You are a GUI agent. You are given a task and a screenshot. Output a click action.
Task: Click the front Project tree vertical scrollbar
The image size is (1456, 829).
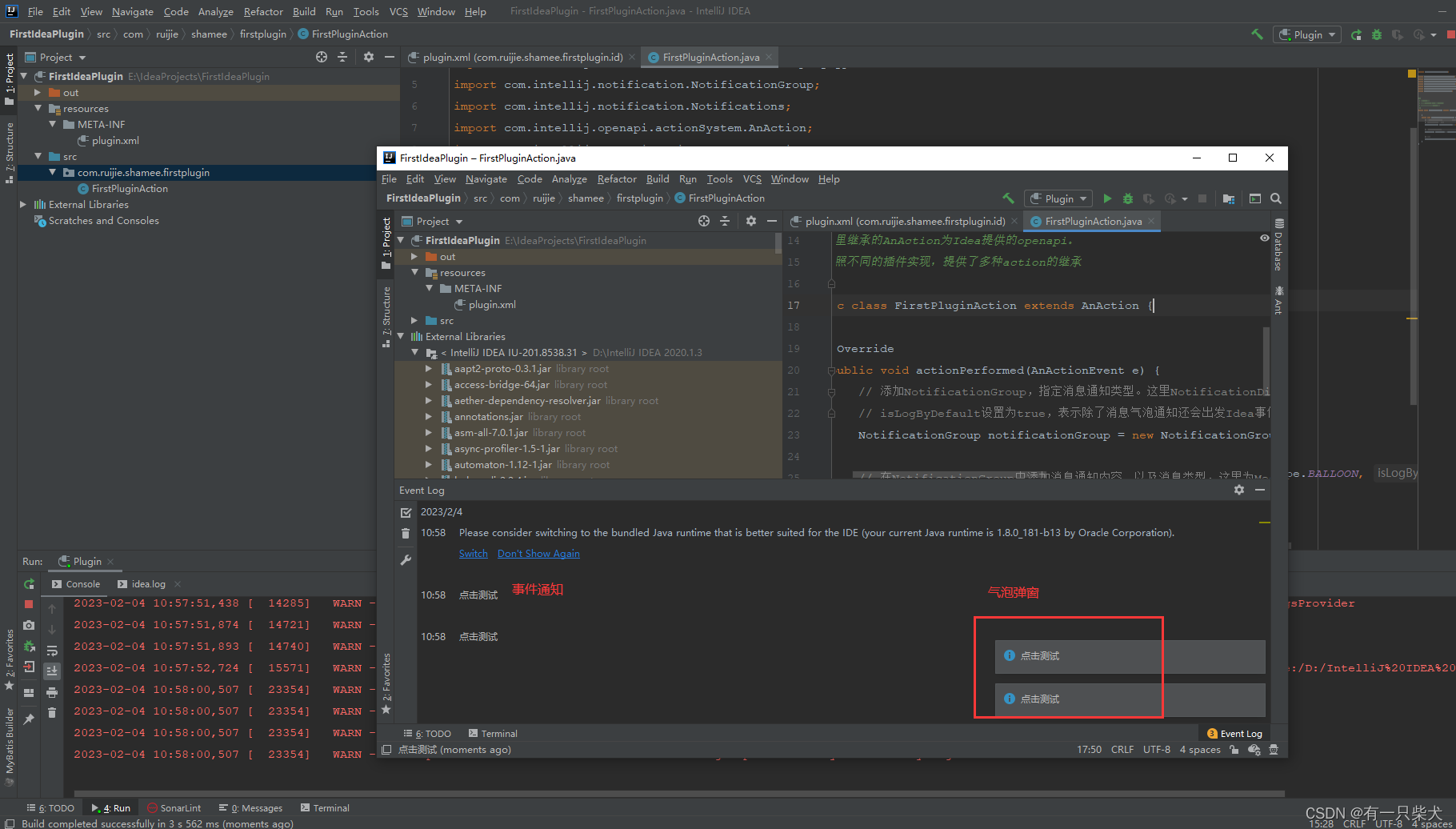[x=778, y=242]
